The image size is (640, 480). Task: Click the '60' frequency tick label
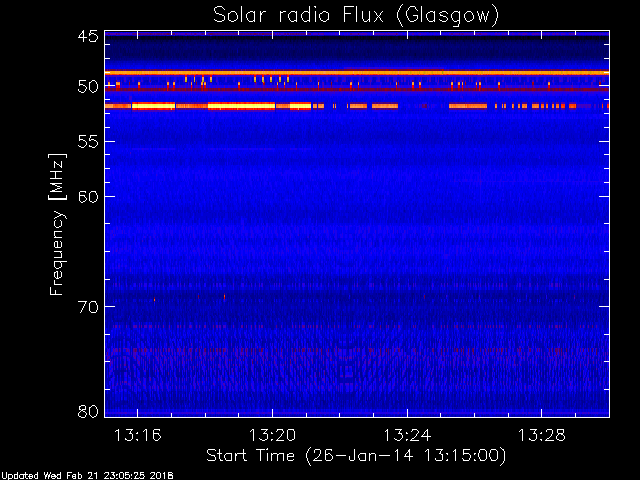(x=88, y=197)
